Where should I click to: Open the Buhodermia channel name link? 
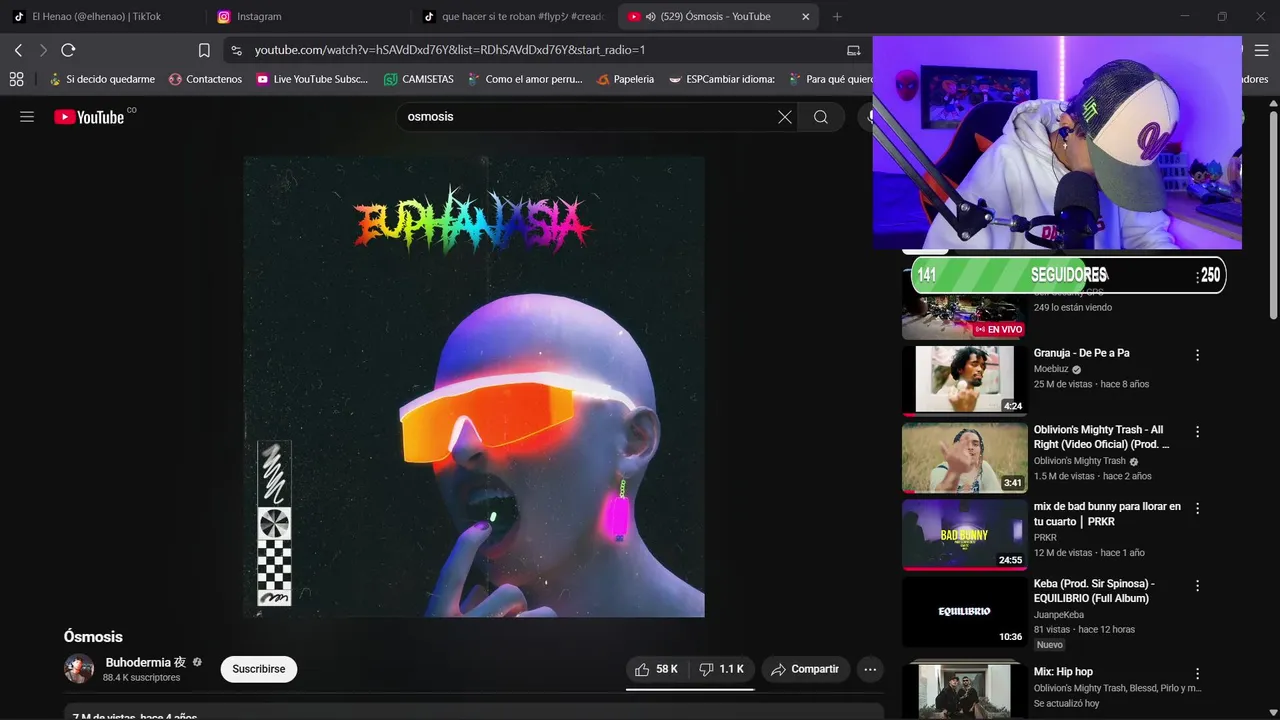click(x=146, y=662)
